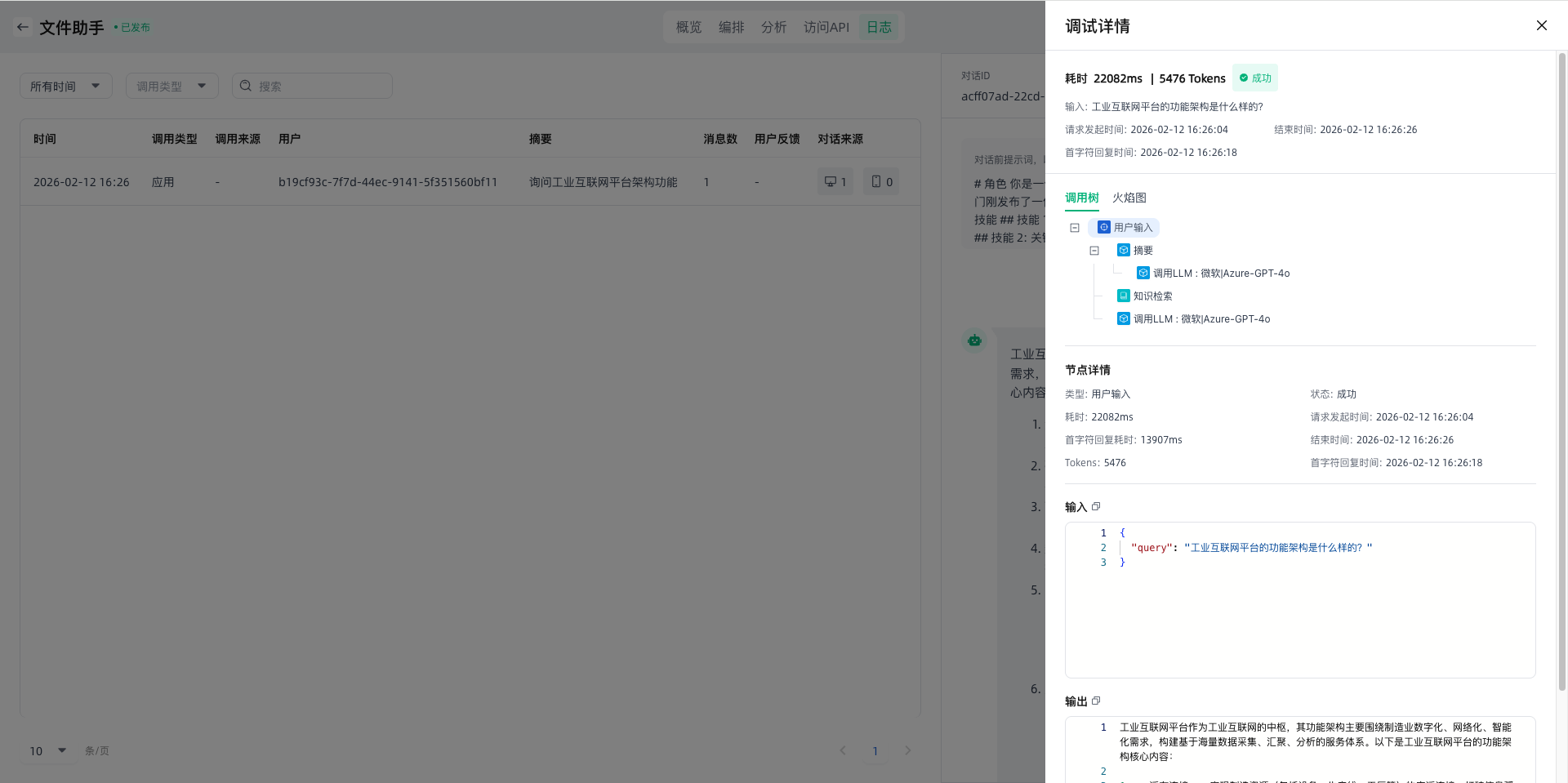Open the 所有时间 filter dropdown

click(65, 86)
